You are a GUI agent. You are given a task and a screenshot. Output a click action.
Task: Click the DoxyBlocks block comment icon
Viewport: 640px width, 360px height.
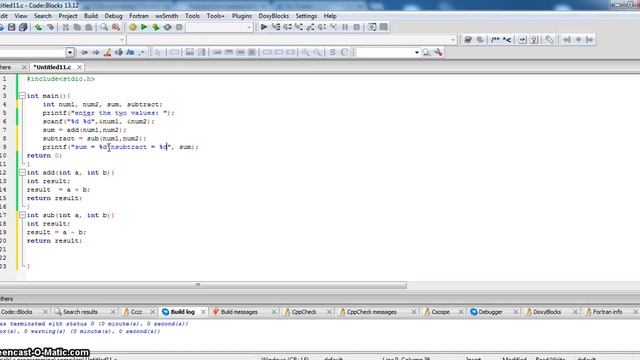pyautogui.click(x=495, y=40)
